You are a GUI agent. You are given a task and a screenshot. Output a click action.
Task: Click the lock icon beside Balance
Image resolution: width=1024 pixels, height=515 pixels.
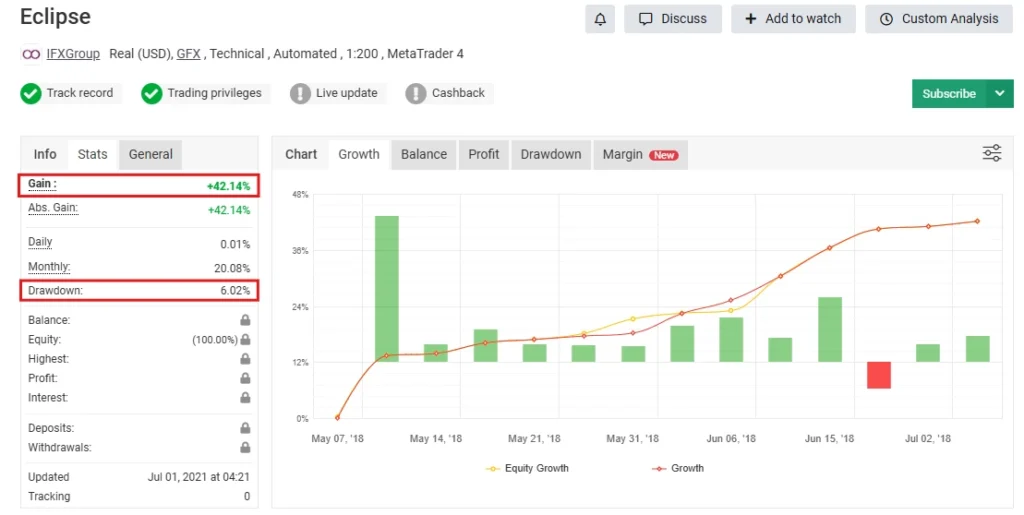point(245,321)
